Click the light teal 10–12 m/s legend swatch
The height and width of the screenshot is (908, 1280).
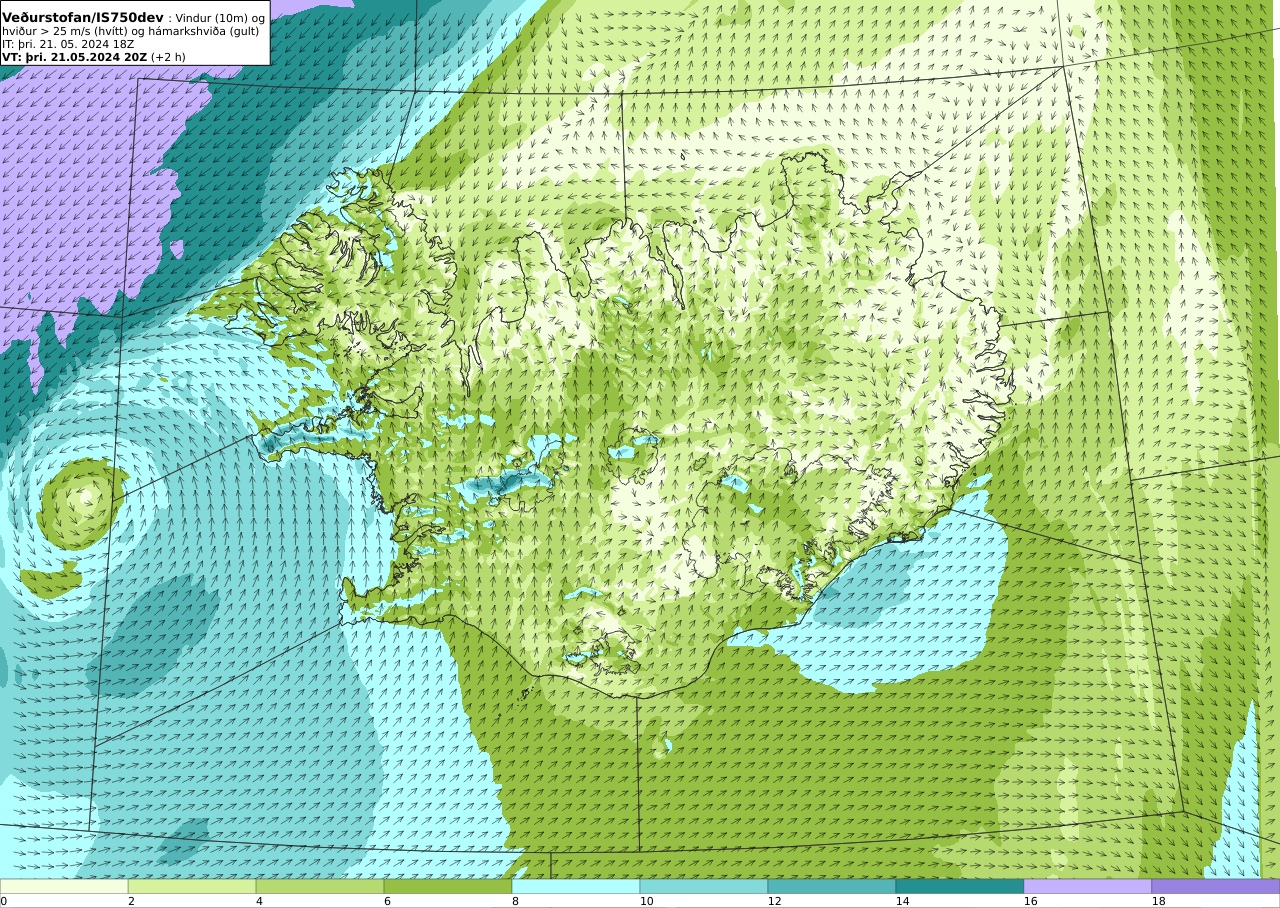(x=704, y=886)
